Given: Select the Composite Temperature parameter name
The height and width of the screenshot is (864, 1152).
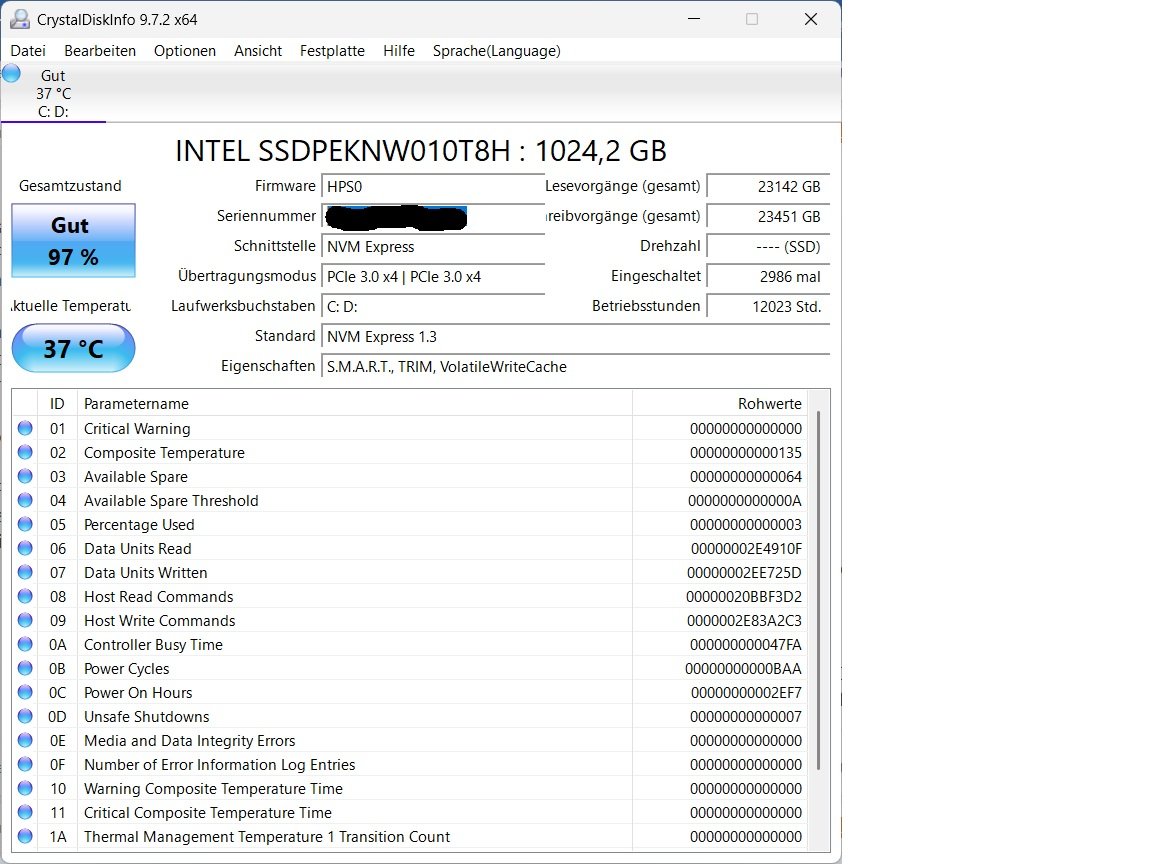Looking at the screenshot, I should [x=165, y=453].
